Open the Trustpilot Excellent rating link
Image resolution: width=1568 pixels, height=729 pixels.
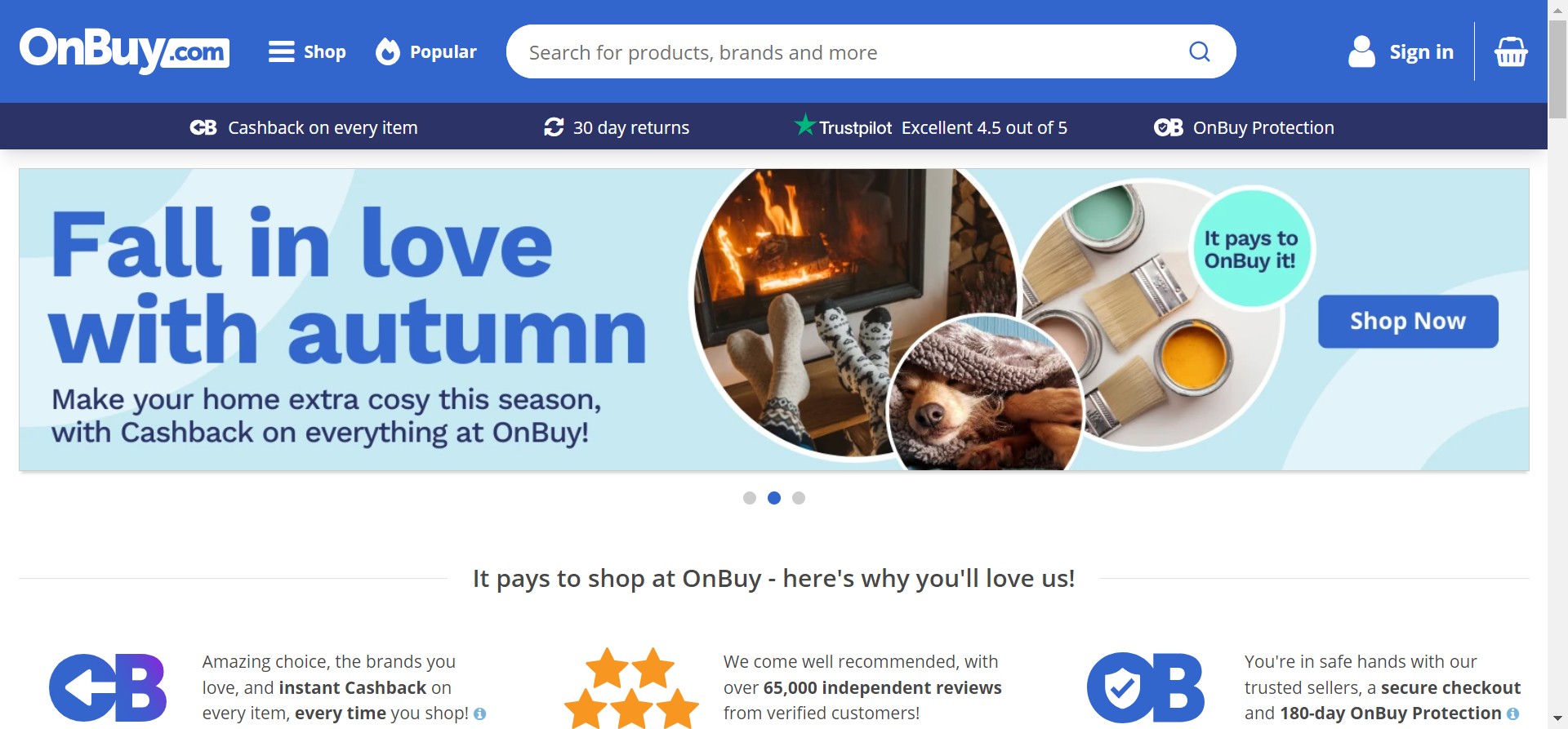(931, 127)
